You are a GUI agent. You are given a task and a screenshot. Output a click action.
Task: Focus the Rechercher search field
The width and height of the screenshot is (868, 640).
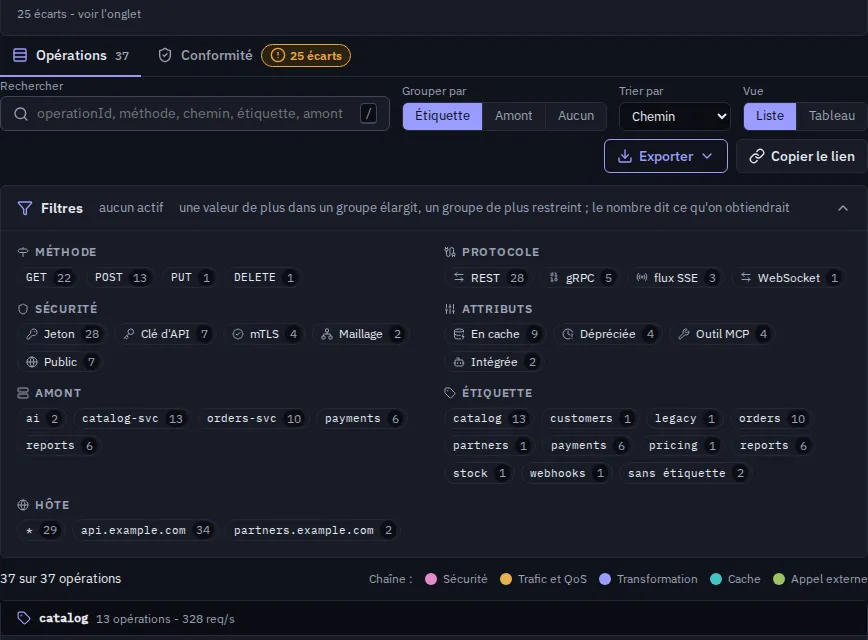coord(195,114)
